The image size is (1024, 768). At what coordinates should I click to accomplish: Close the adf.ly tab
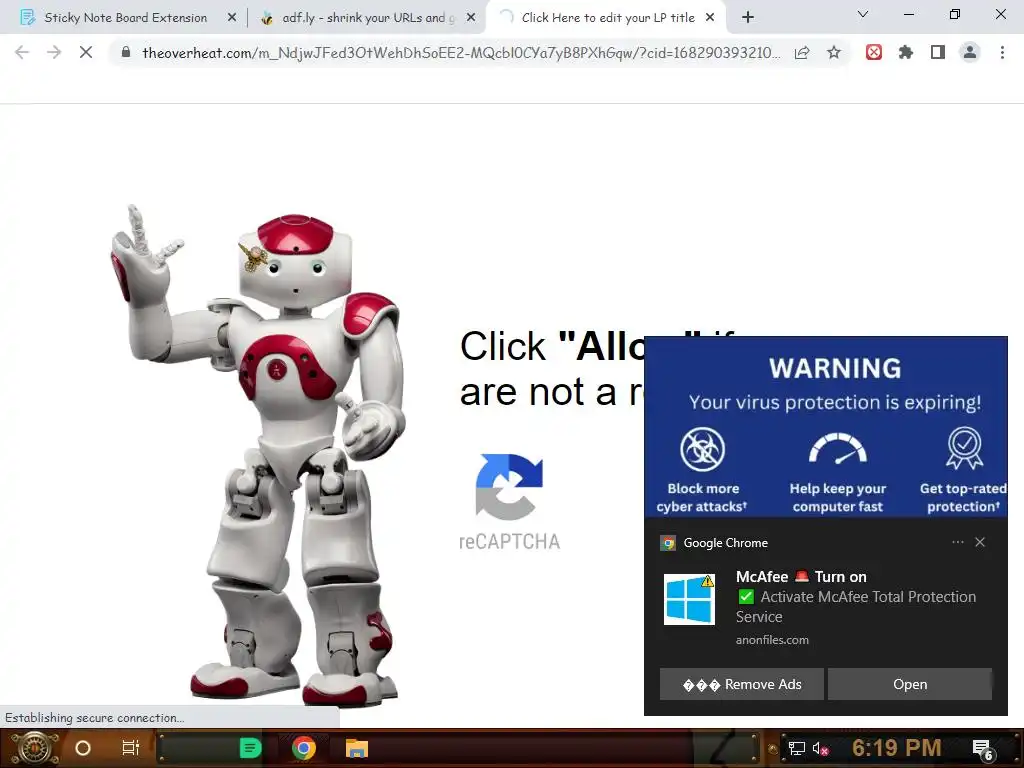(471, 18)
